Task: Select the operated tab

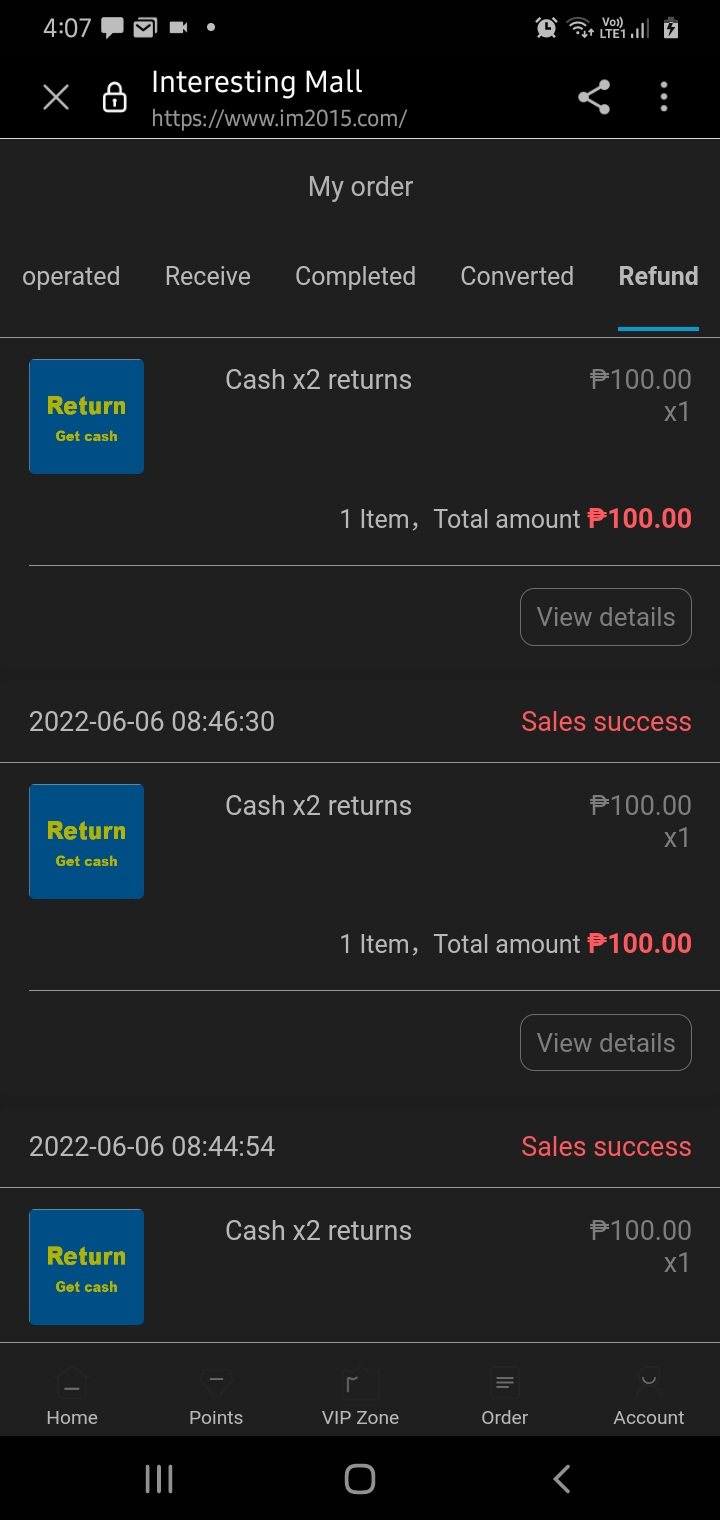Action: [x=71, y=276]
